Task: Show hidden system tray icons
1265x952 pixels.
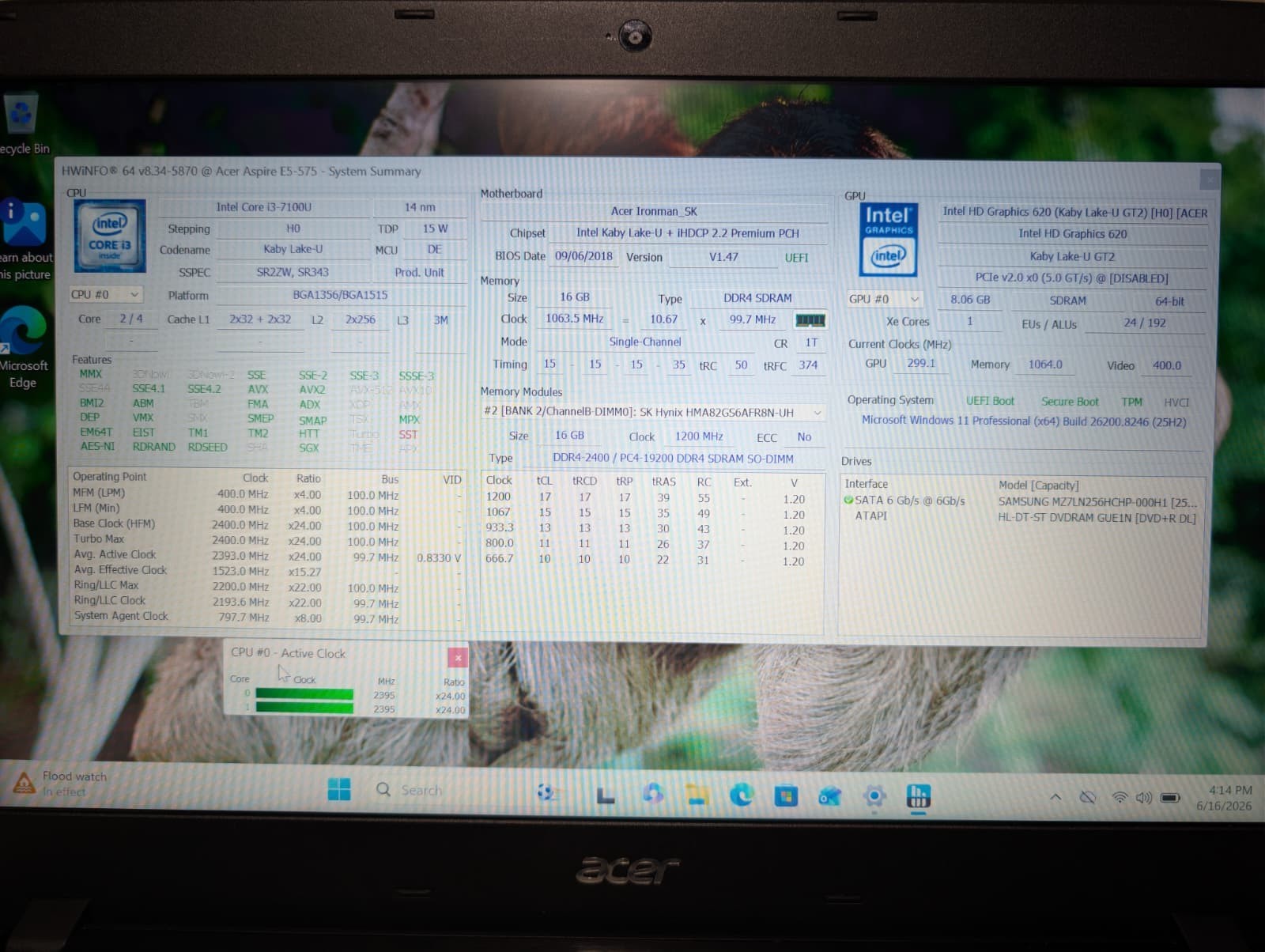Action: pos(1055,797)
